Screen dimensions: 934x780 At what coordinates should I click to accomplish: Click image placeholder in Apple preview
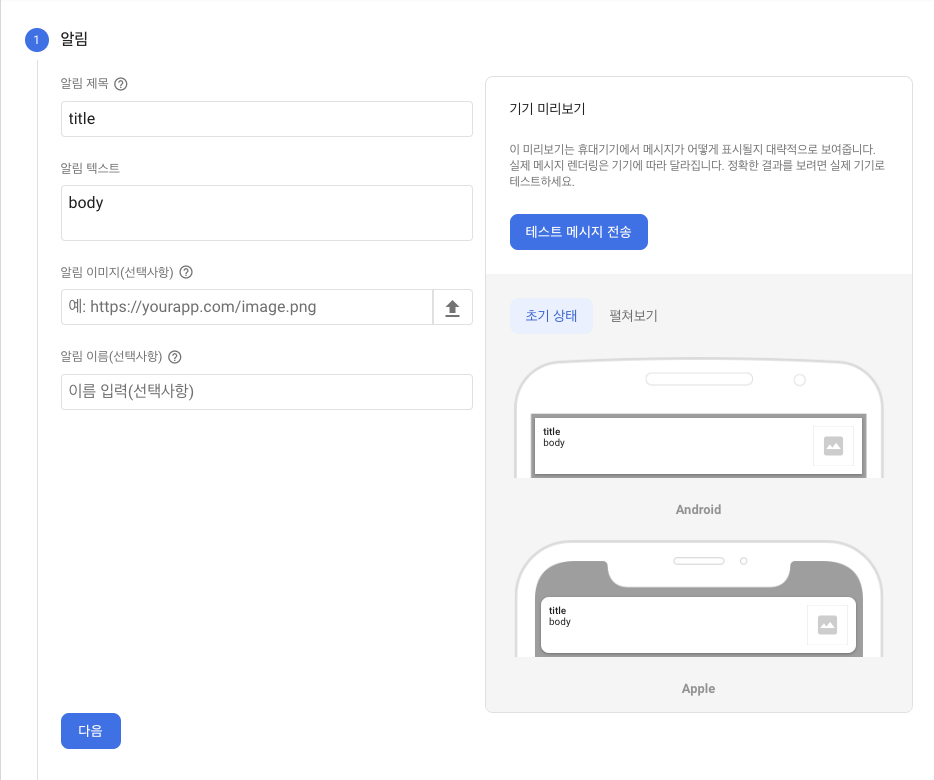coord(827,625)
